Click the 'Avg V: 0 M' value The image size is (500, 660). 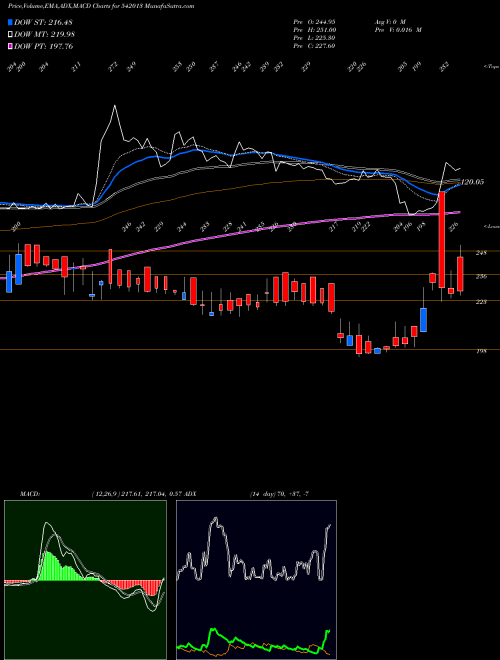[389, 21]
